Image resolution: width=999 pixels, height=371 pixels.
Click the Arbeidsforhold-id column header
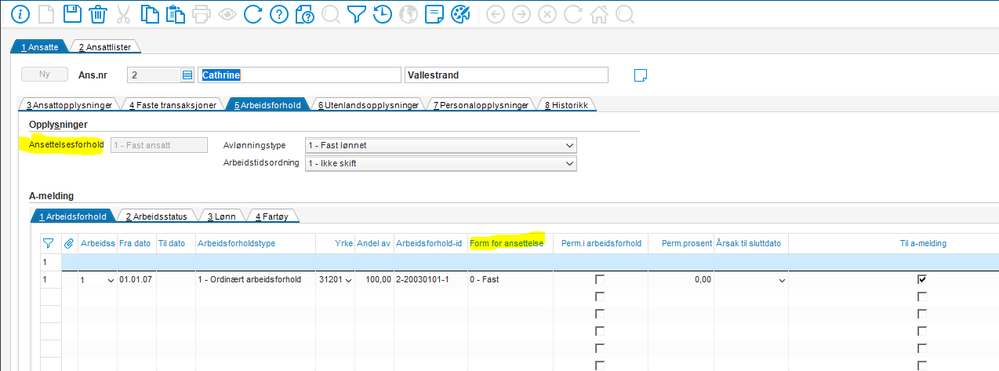pos(431,244)
